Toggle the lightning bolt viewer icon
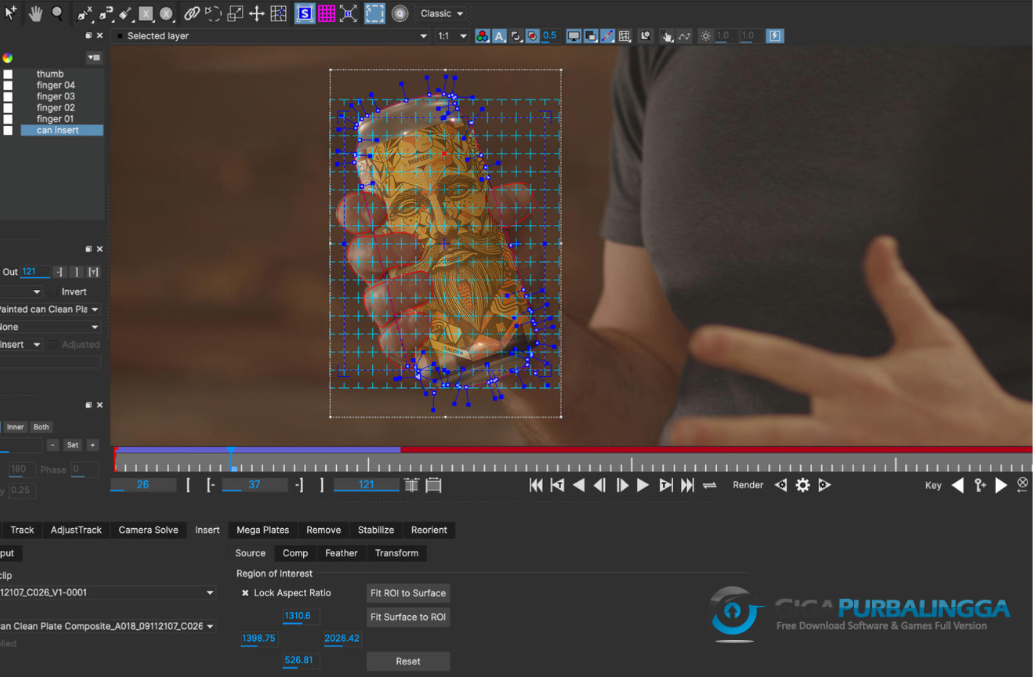 pyautogui.click(x=775, y=36)
